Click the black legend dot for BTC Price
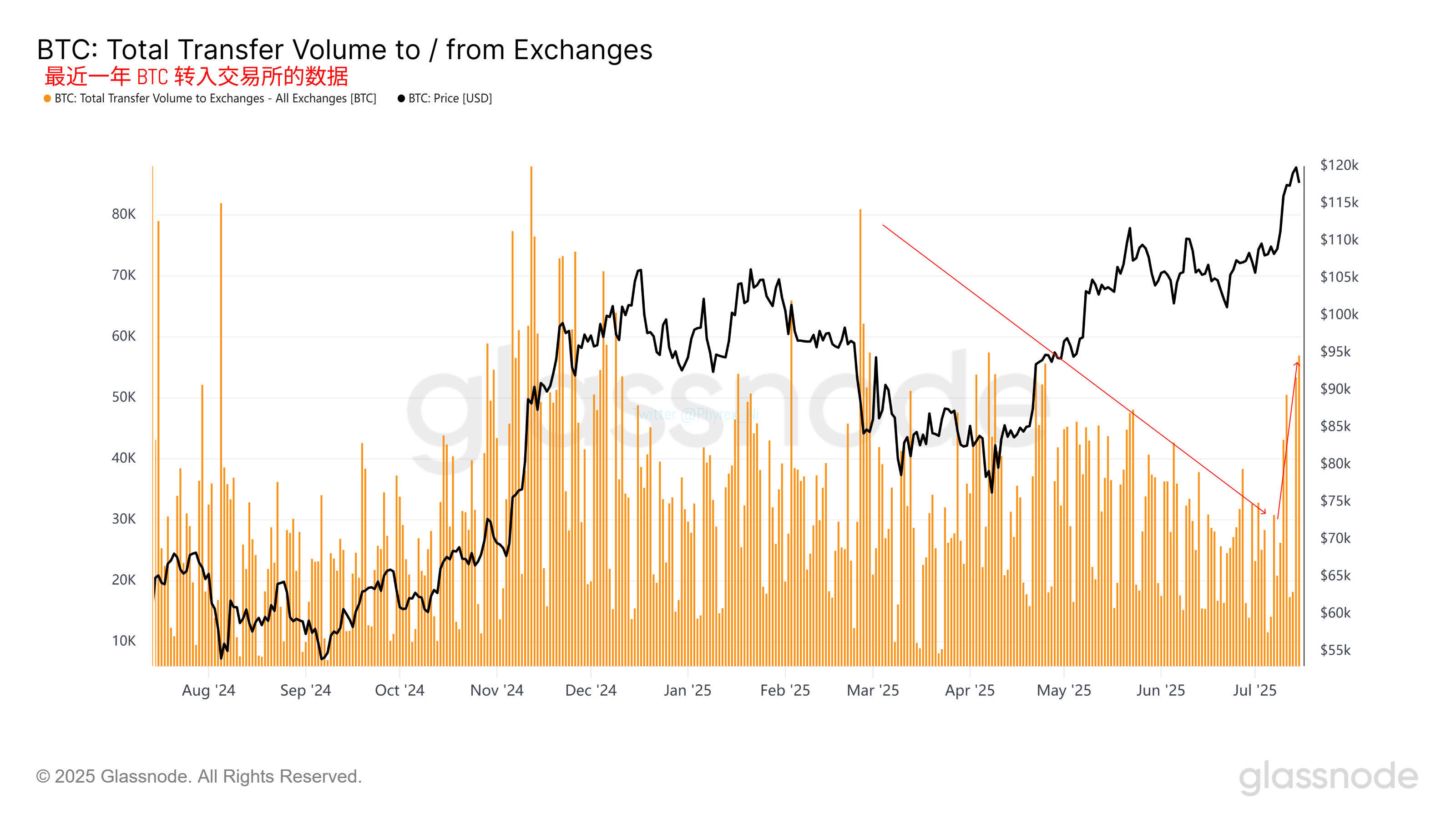The image size is (1456, 819). click(x=401, y=99)
